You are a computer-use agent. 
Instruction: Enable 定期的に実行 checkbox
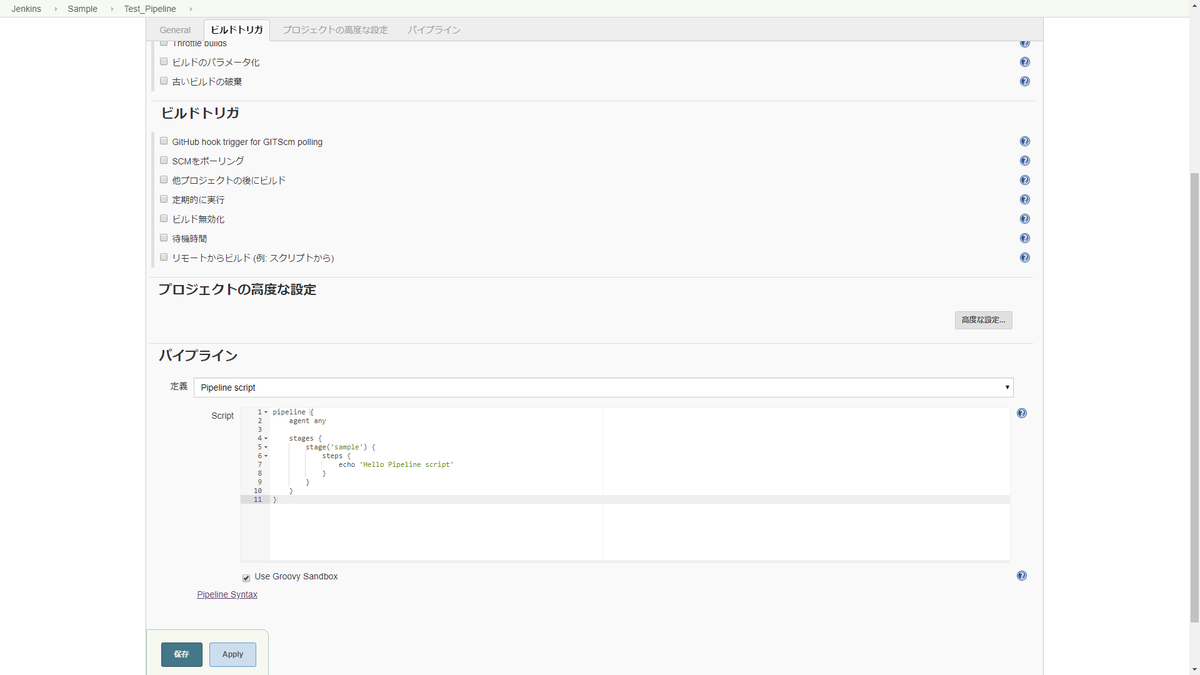pyautogui.click(x=164, y=199)
